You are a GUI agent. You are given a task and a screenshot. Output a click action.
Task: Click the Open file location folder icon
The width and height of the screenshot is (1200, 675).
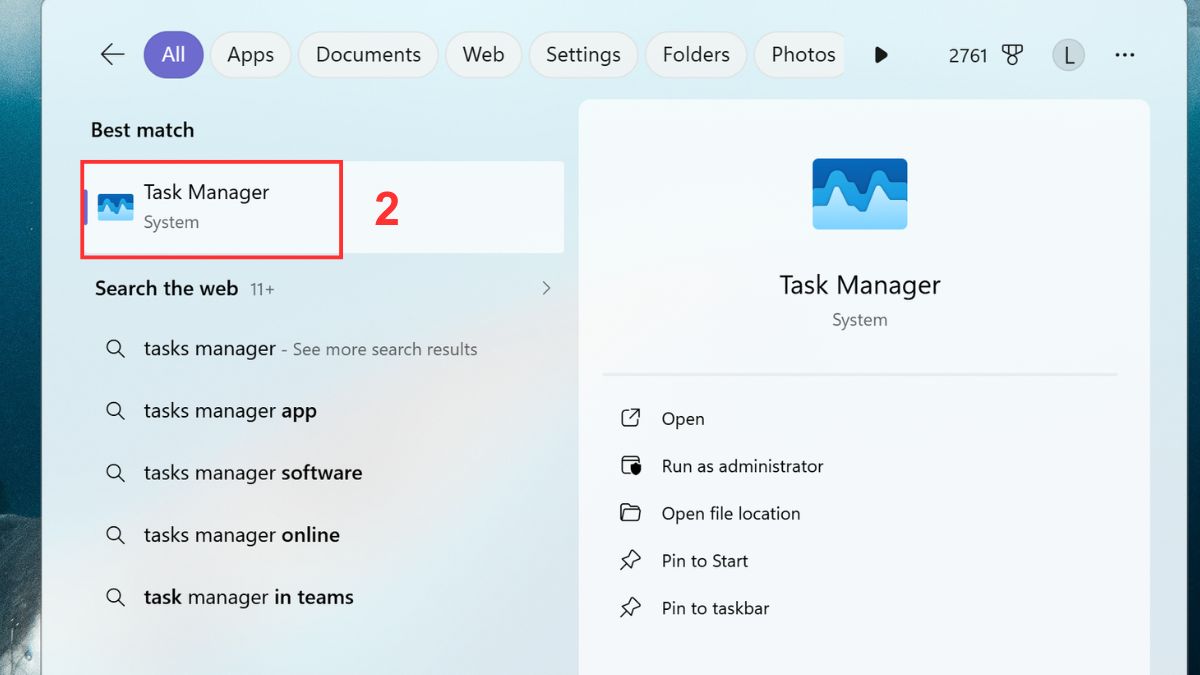click(630, 513)
